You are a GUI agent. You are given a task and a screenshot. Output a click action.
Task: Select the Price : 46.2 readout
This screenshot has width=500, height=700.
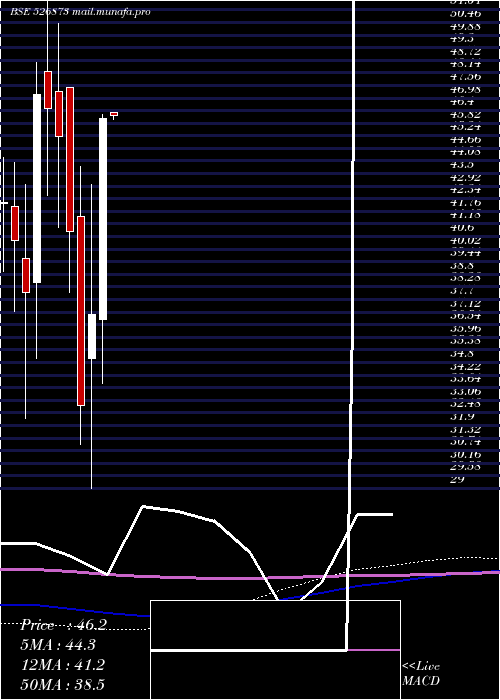pos(63,625)
